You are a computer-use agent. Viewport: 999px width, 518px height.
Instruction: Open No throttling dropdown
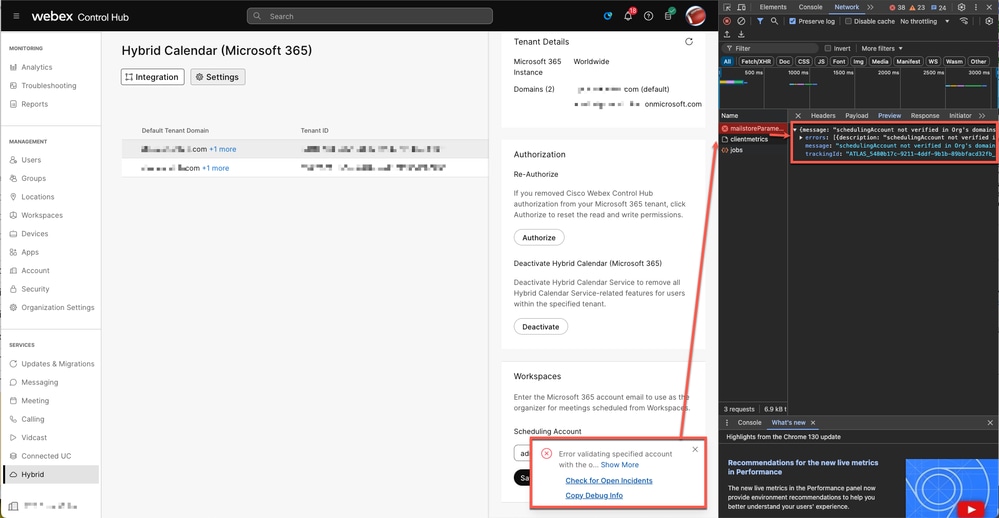(x=924, y=21)
